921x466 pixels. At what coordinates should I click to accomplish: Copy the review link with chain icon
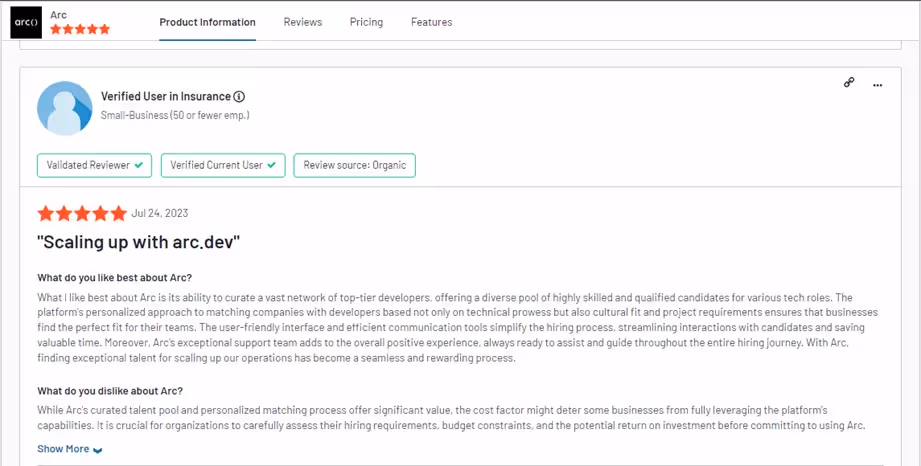click(849, 83)
